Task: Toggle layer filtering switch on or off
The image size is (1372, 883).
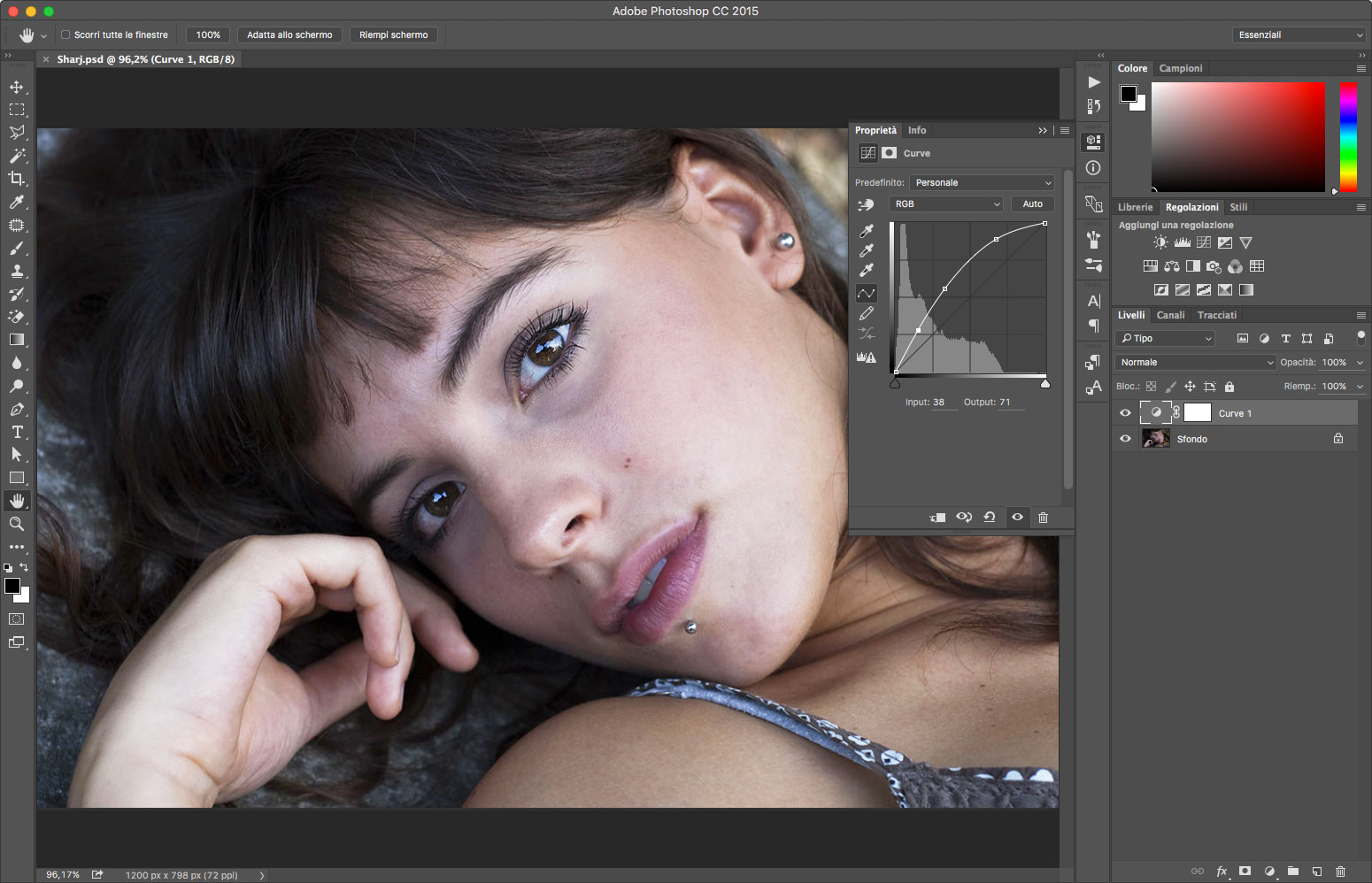Action: pyautogui.click(x=1360, y=337)
